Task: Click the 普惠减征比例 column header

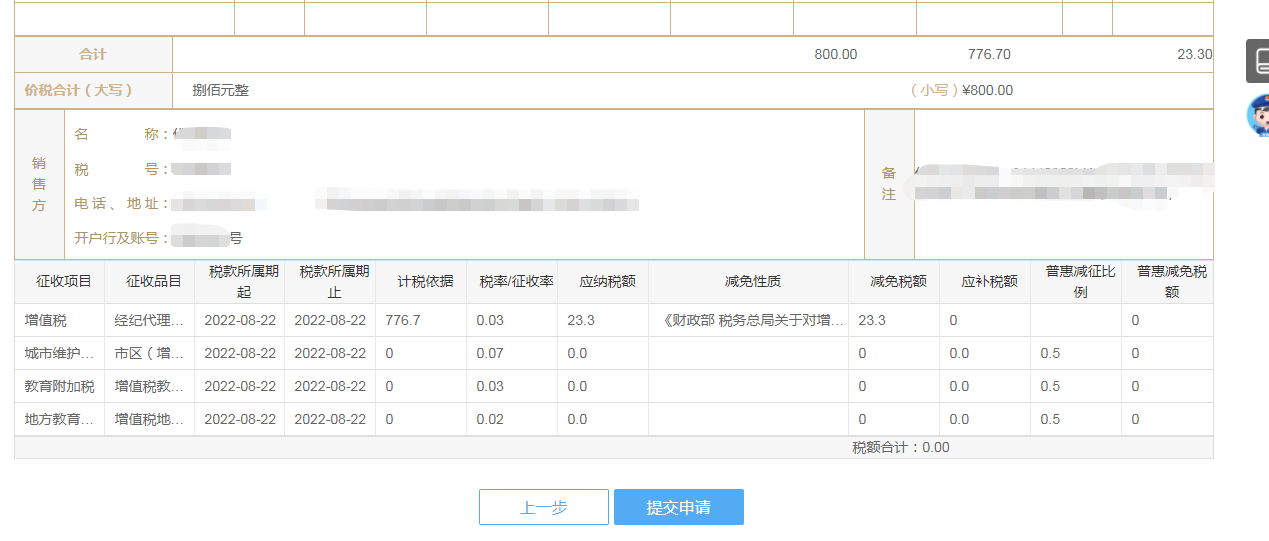Action: point(1076,282)
